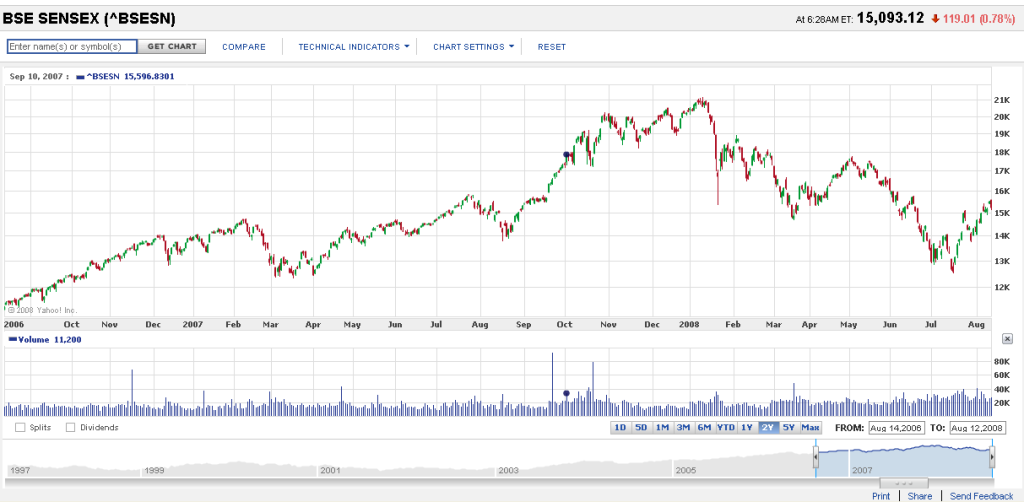Select the 3M time range
Viewport: 1024px width, 502px height.
[x=683, y=428]
